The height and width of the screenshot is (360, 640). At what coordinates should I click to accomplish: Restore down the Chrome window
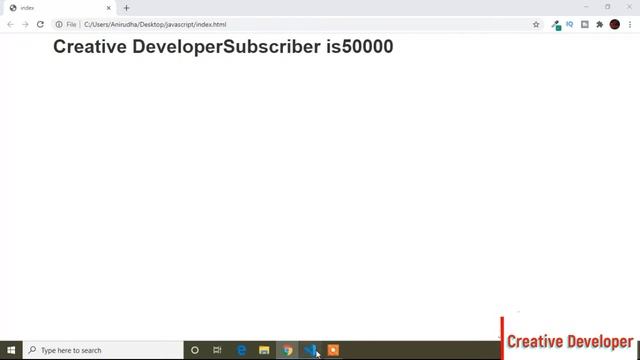coord(608,7)
